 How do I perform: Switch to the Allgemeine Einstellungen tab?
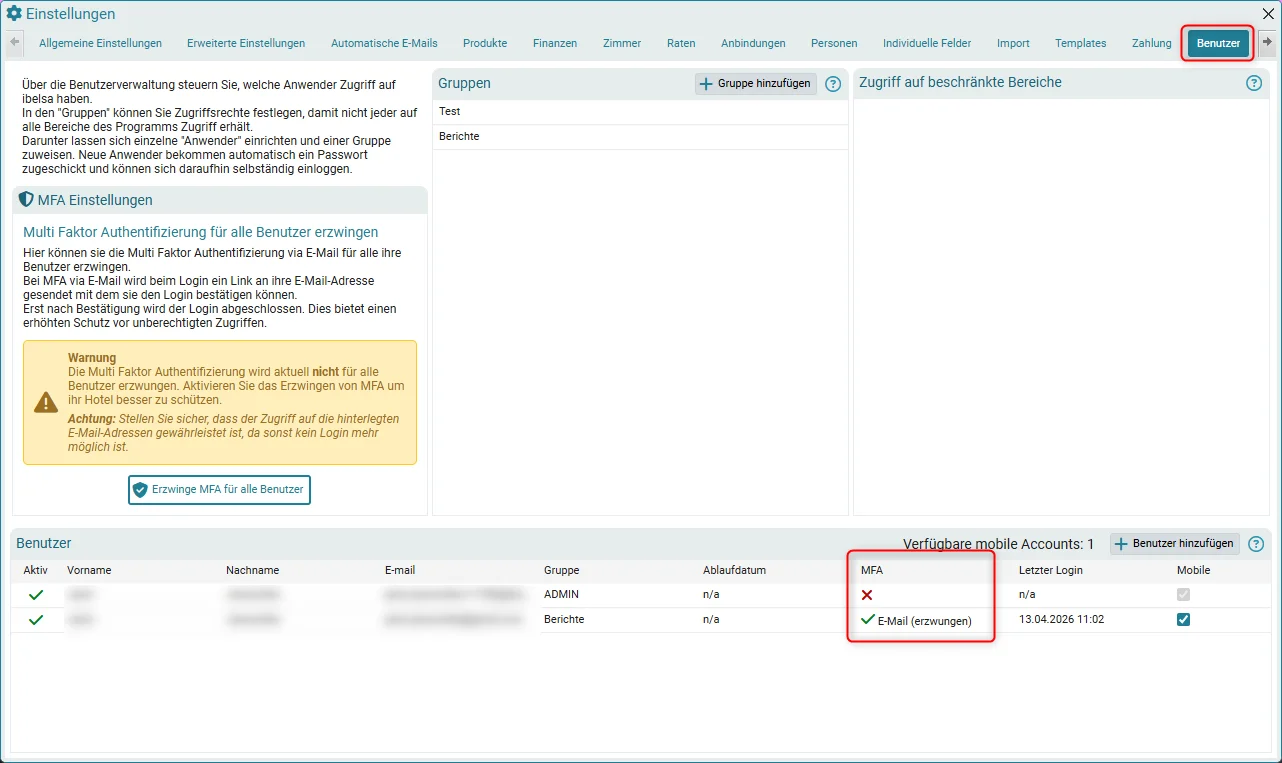pyautogui.click(x=101, y=43)
